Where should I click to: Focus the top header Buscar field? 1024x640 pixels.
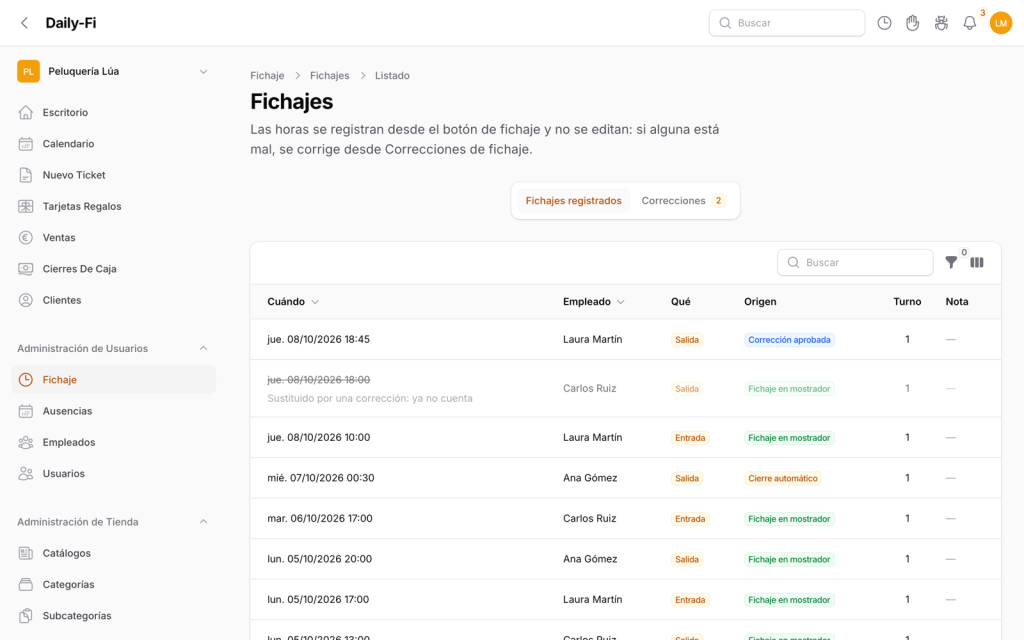pyautogui.click(x=787, y=23)
